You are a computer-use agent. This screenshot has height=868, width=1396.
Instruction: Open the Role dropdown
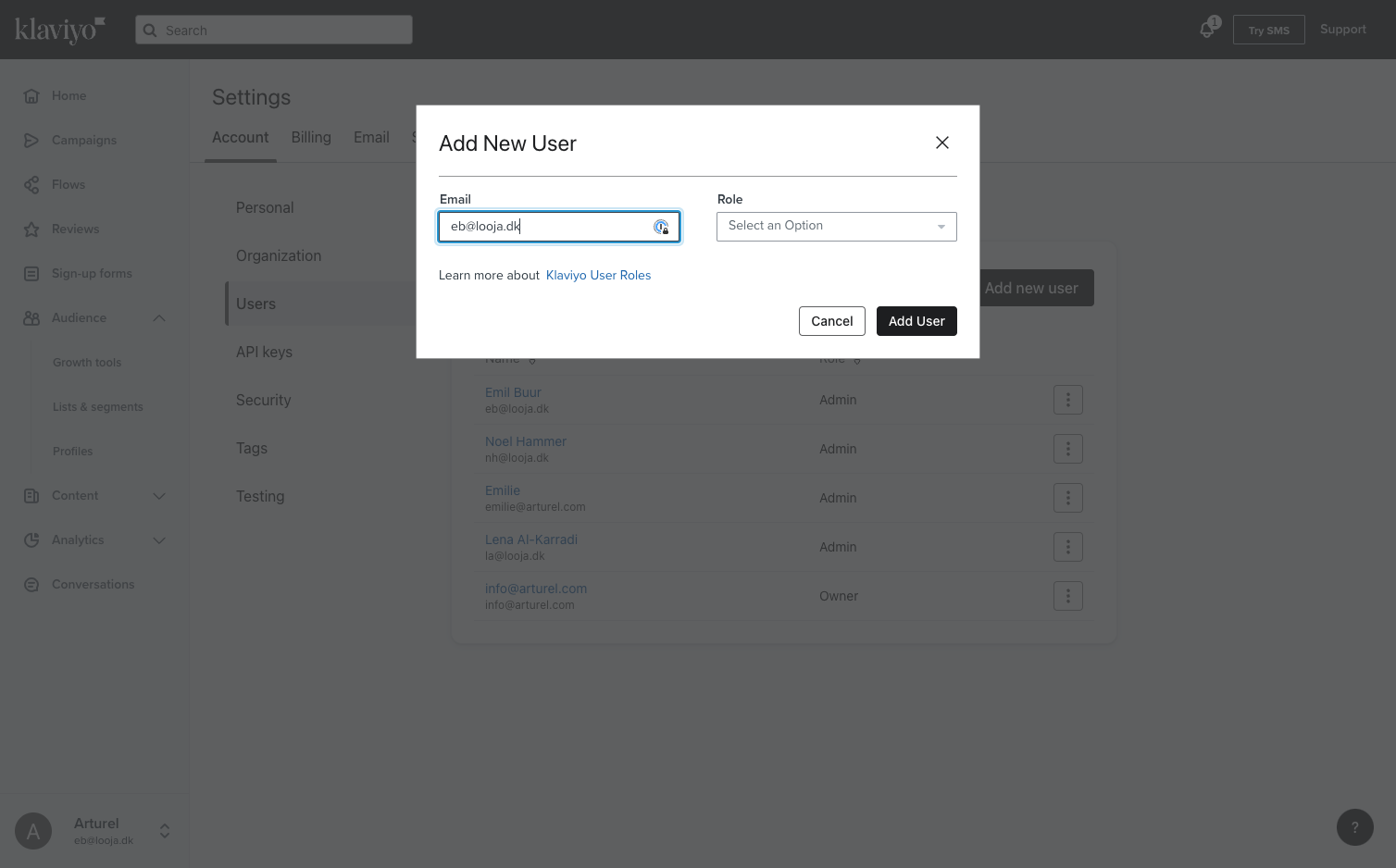[x=837, y=227]
